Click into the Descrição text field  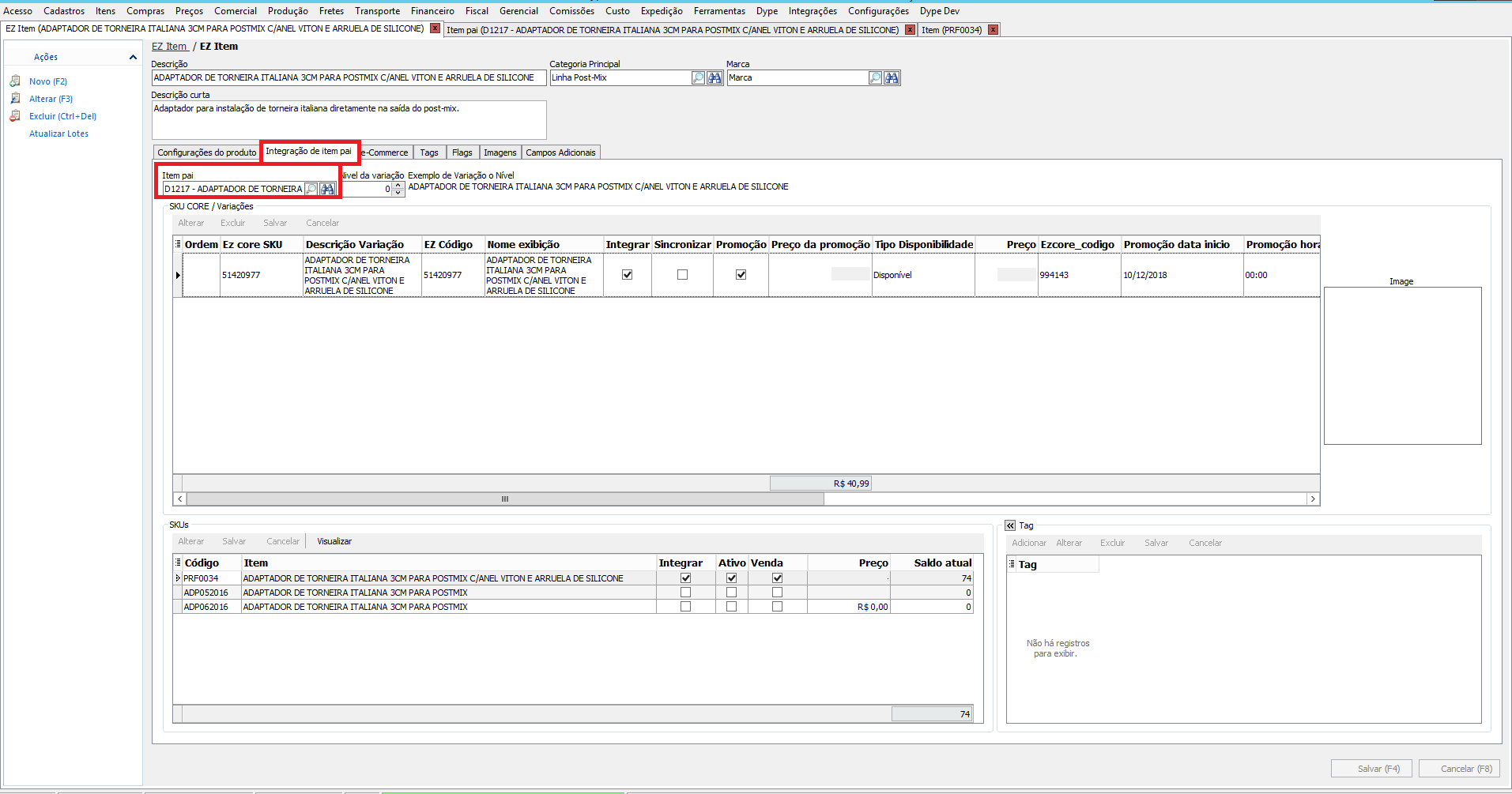[349, 77]
